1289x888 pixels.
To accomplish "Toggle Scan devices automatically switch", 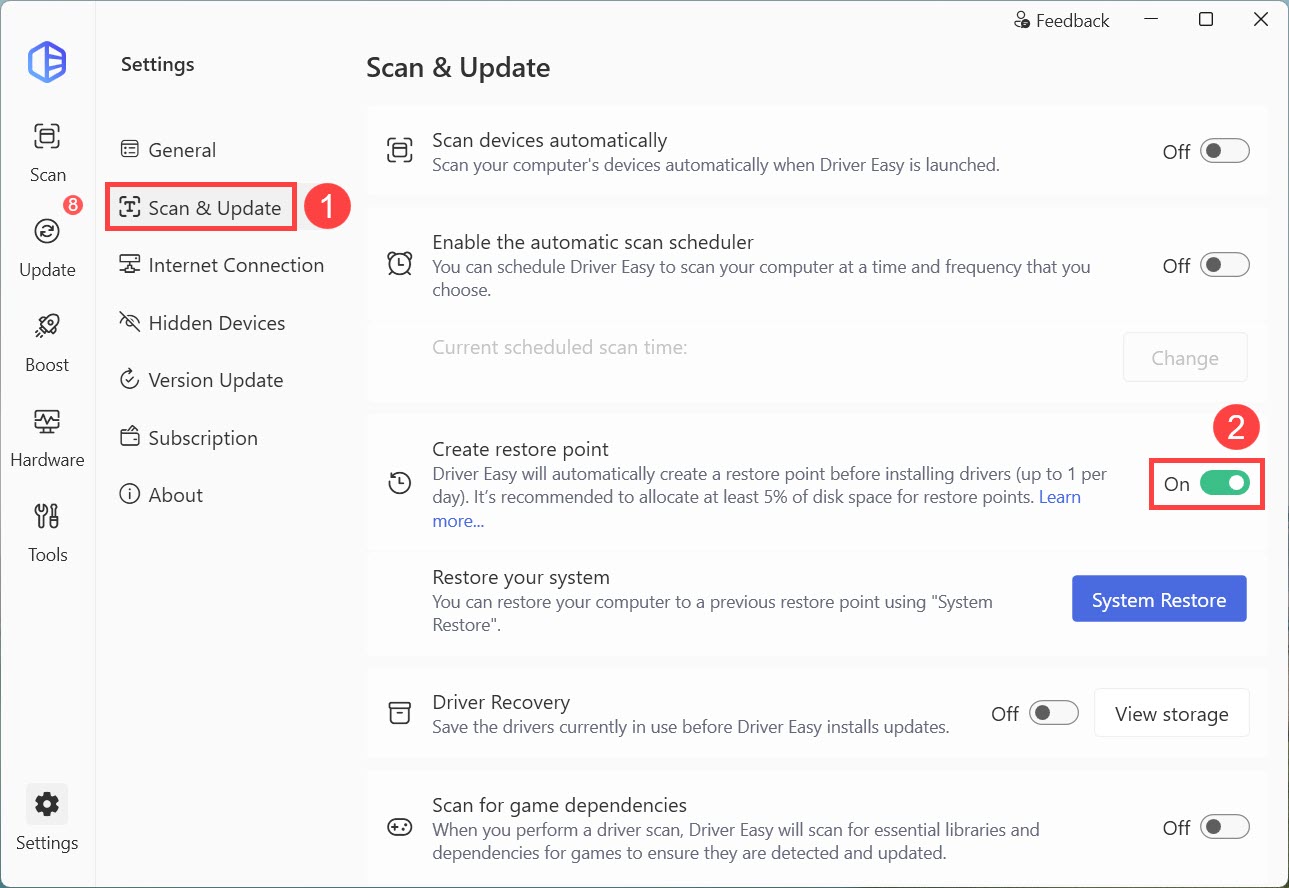I will 1225,151.
